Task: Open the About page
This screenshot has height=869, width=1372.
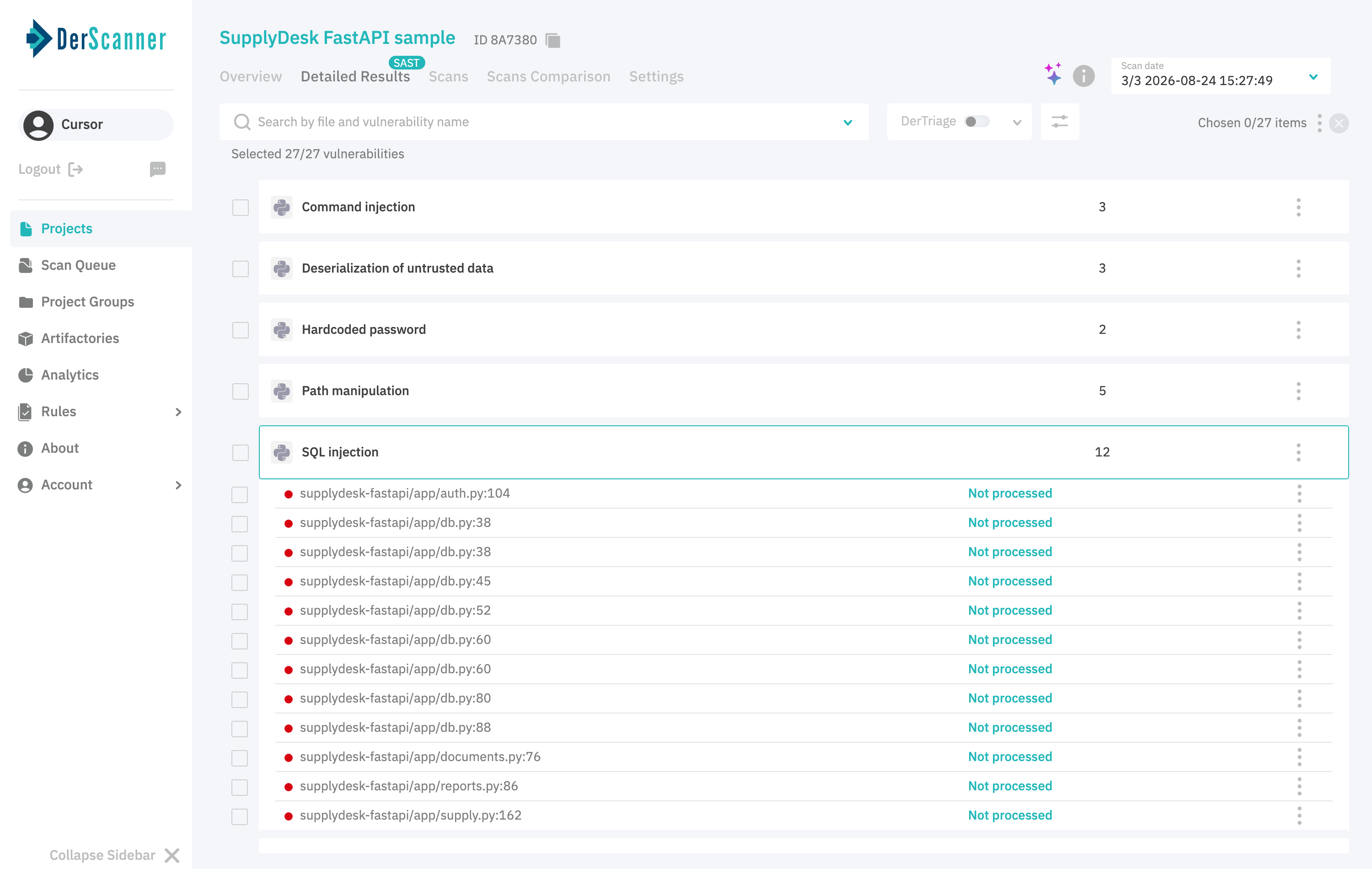Action: (60, 449)
